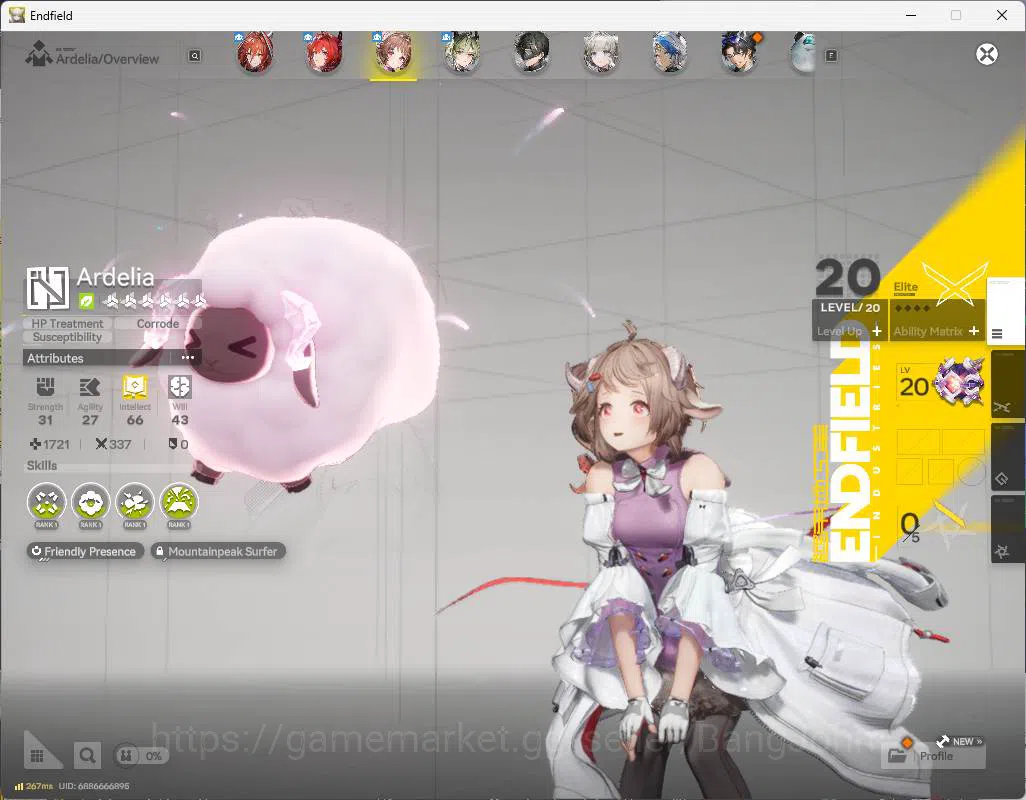Click the NEW indicator above Profile
The image size is (1026, 800).
[x=961, y=741]
